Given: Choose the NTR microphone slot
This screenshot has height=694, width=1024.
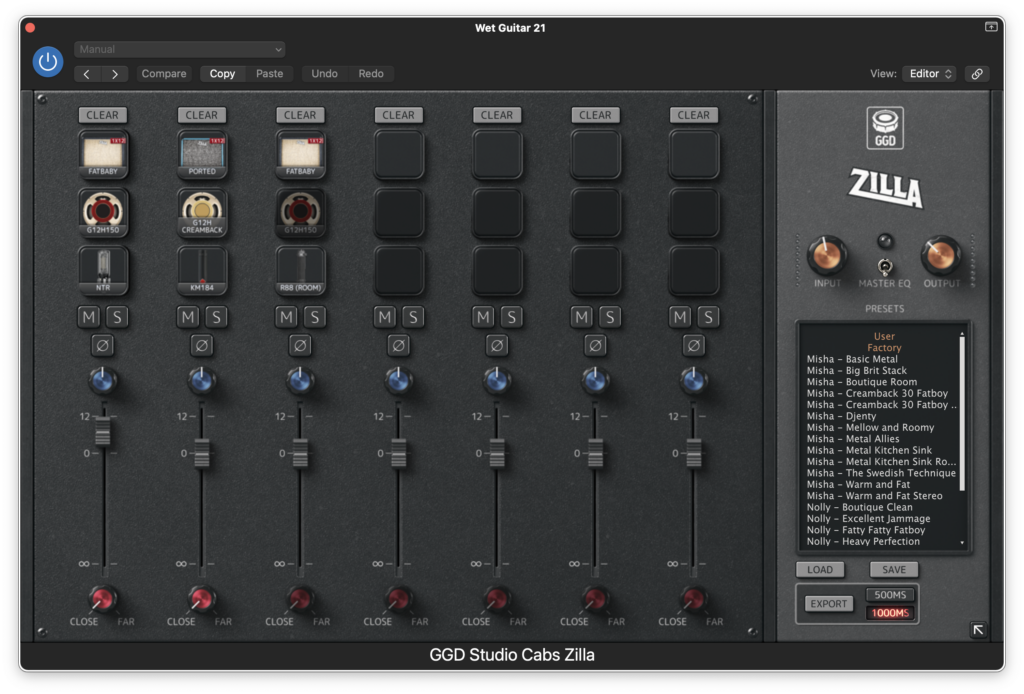Looking at the screenshot, I should click(x=103, y=270).
